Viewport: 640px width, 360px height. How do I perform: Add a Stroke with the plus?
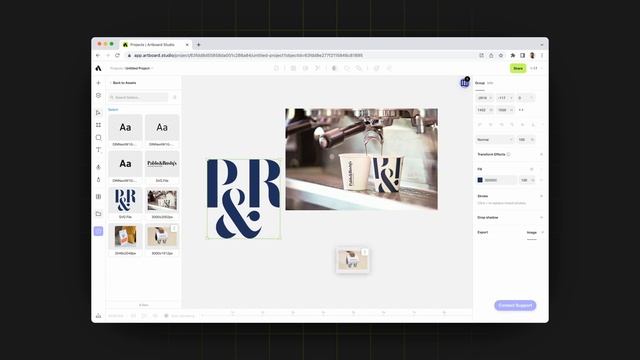point(542,196)
